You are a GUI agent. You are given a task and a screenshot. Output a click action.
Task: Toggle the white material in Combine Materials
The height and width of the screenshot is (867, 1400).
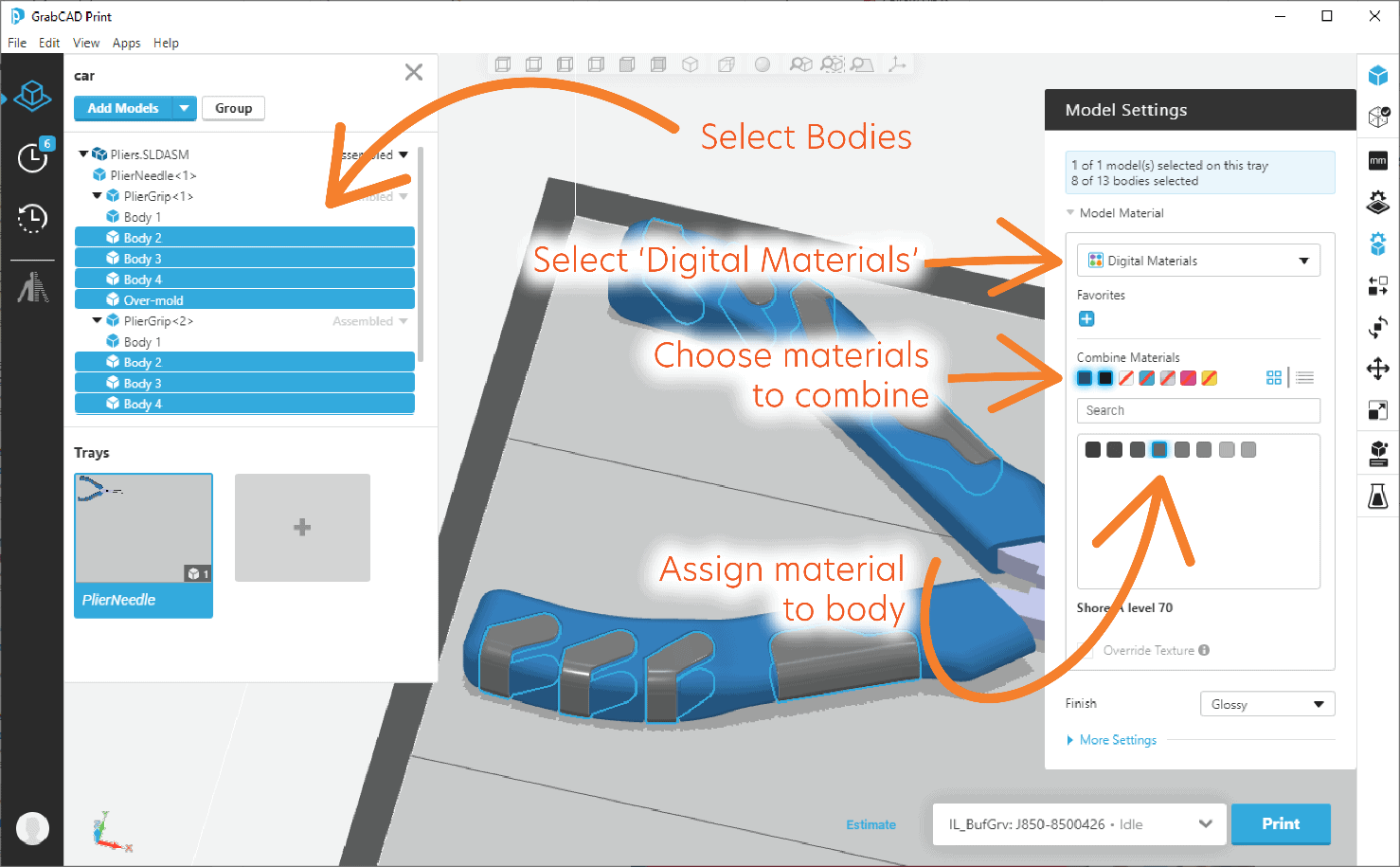pyautogui.click(x=1126, y=378)
